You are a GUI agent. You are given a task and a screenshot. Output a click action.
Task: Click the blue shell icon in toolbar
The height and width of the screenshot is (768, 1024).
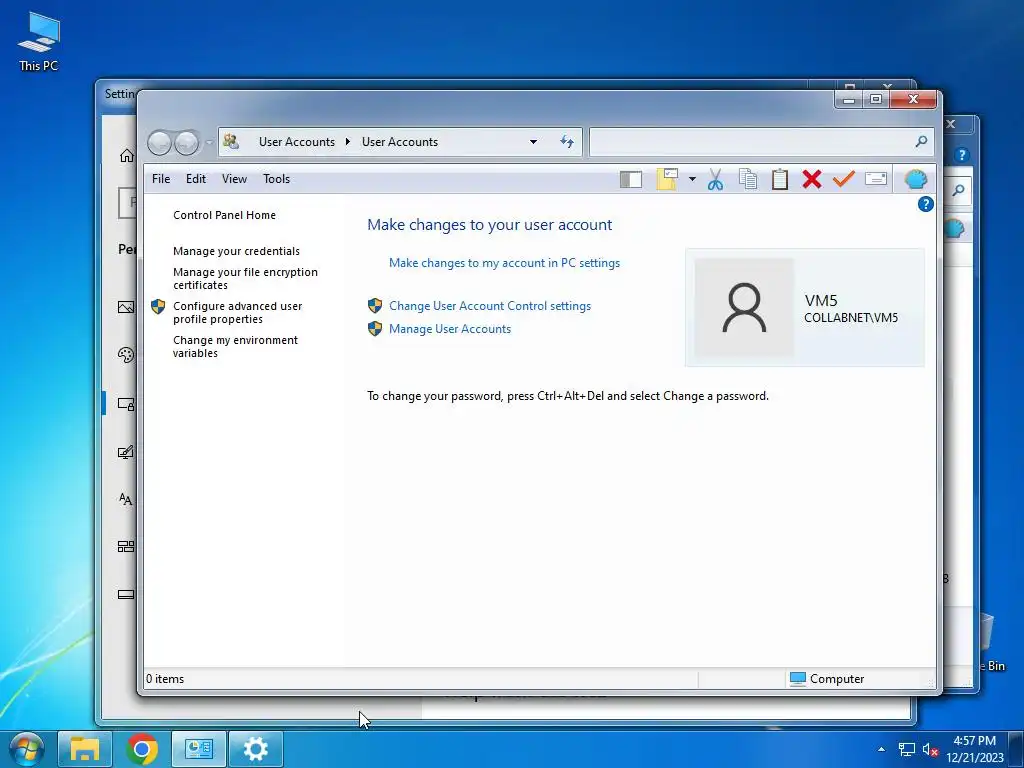point(916,179)
